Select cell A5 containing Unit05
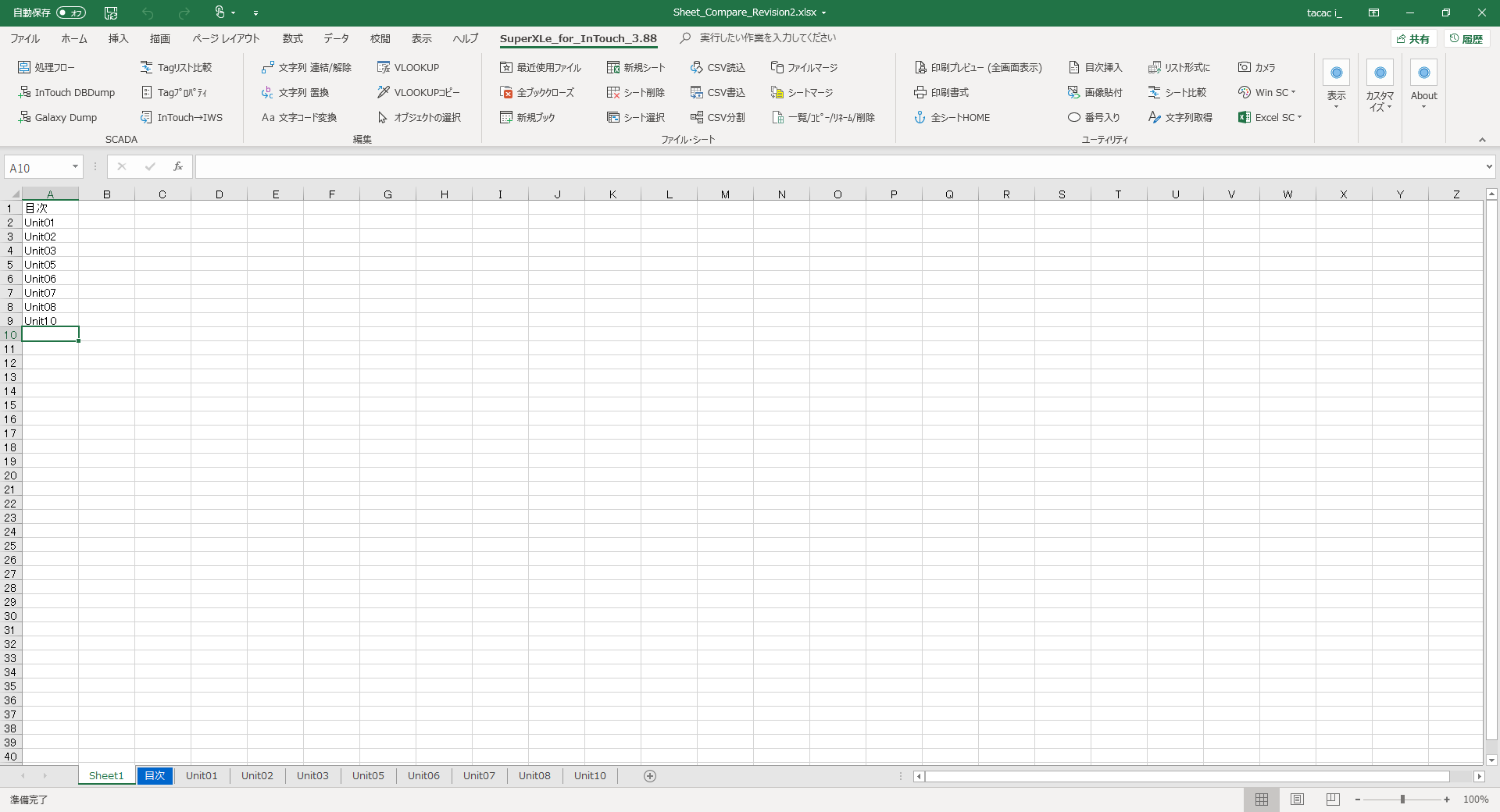 coord(50,264)
